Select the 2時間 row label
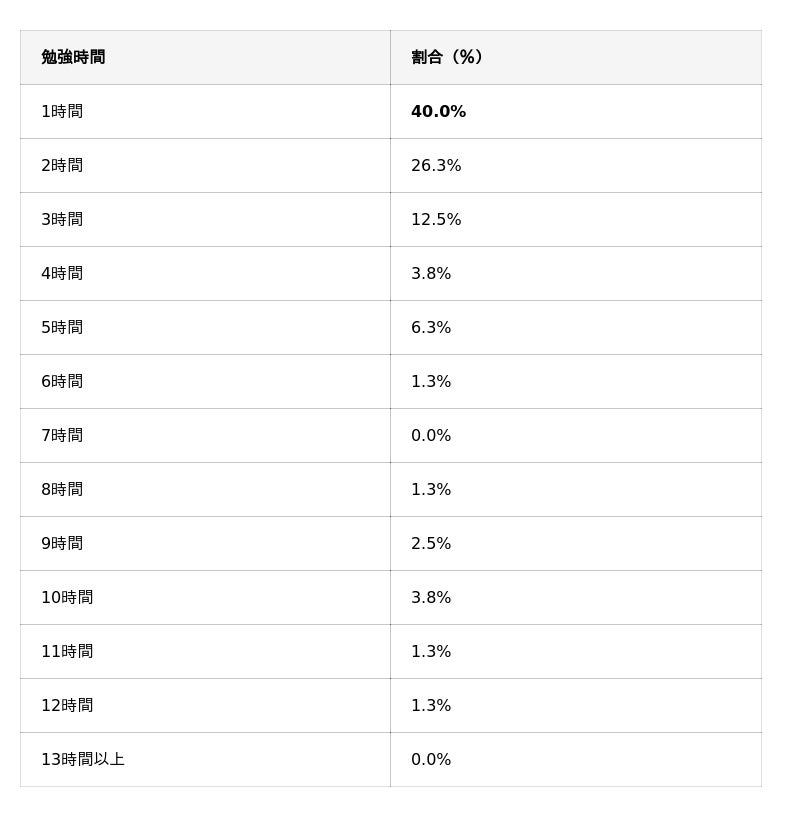 click(62, 165)
